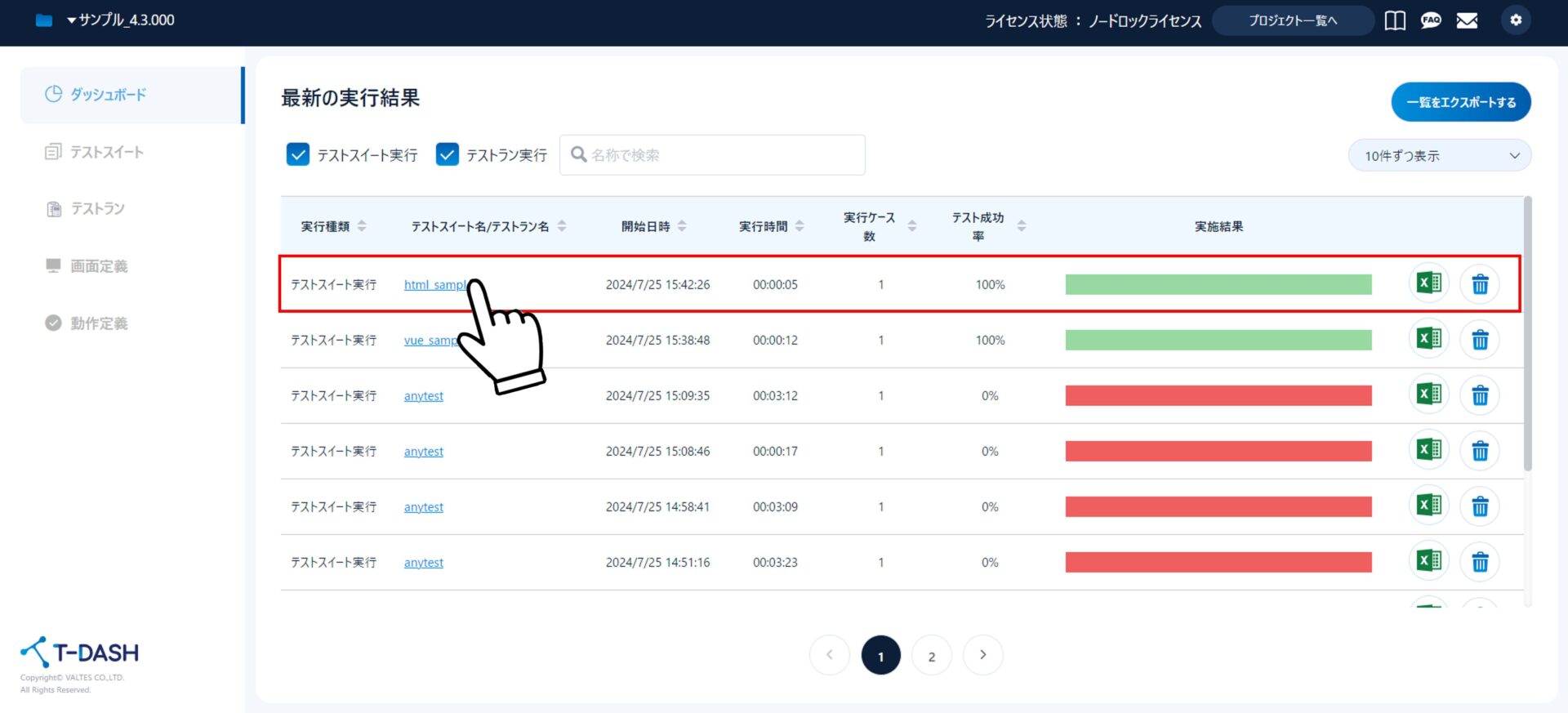Click 一覧をエクスポートする button

pyautogui.click(x=1460, y=102)
